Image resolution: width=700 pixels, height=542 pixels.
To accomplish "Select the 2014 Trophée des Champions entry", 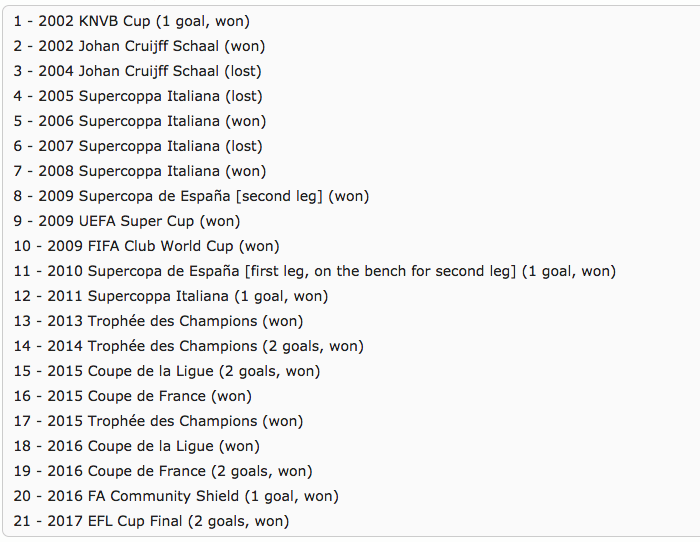I will coord(189,346).
